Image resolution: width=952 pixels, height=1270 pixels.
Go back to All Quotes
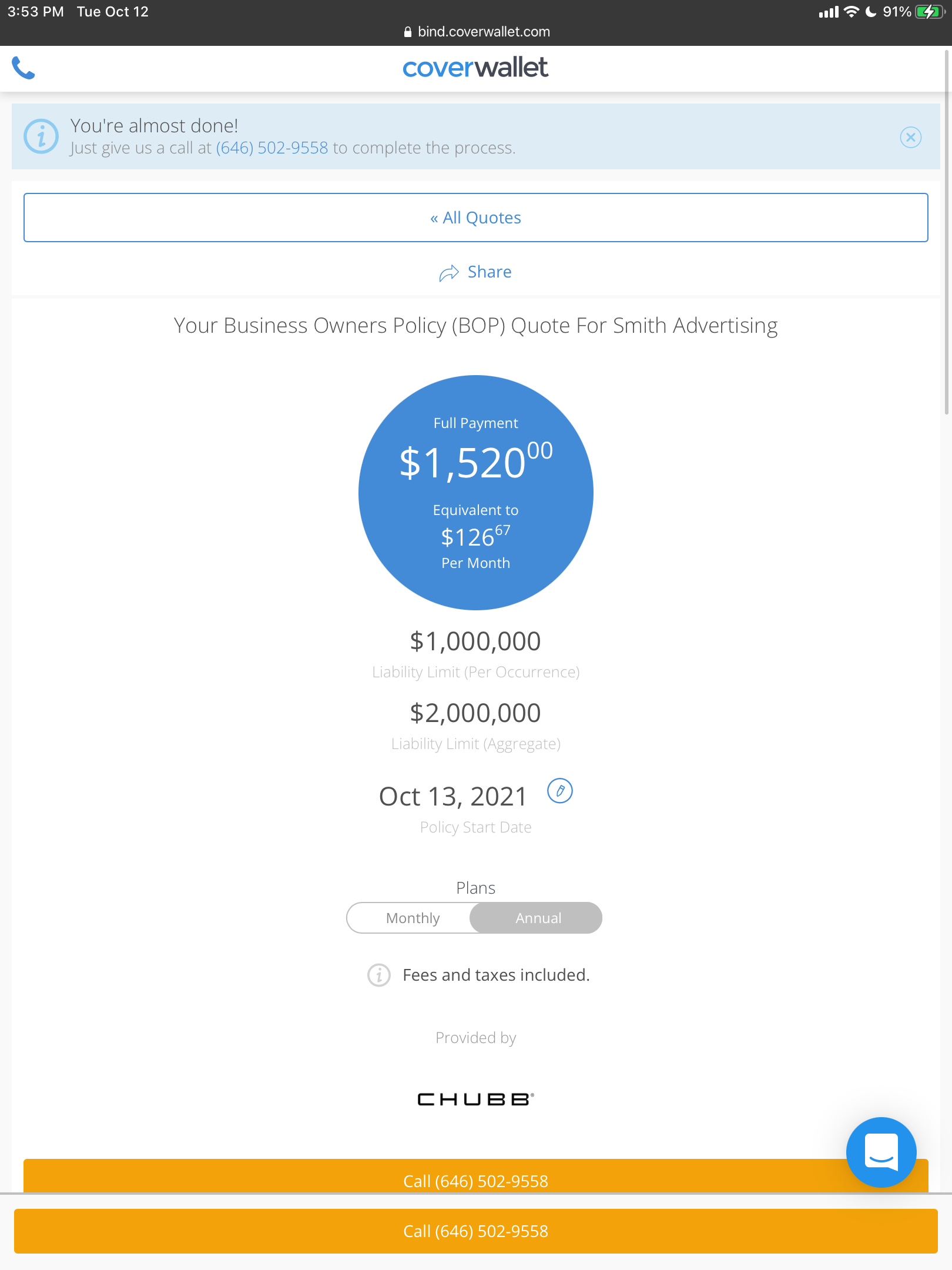(476, 218)
